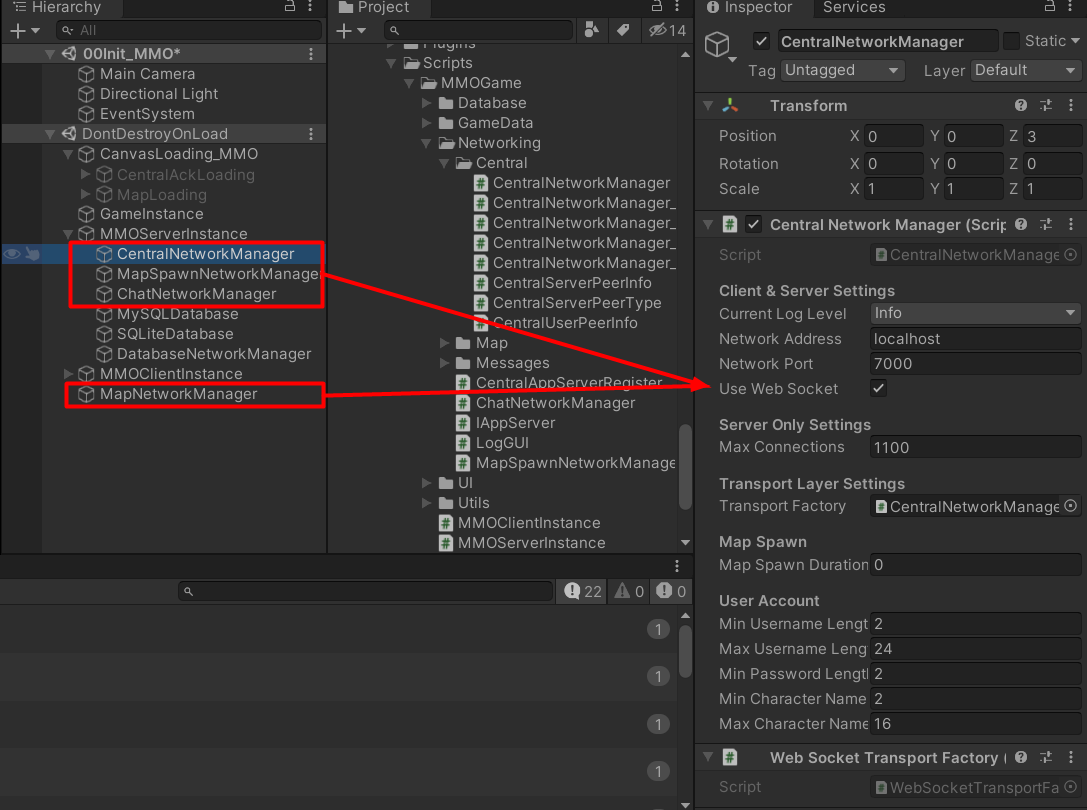
Task: Expand the GameData folder
Action: click(x=426, y=123)
